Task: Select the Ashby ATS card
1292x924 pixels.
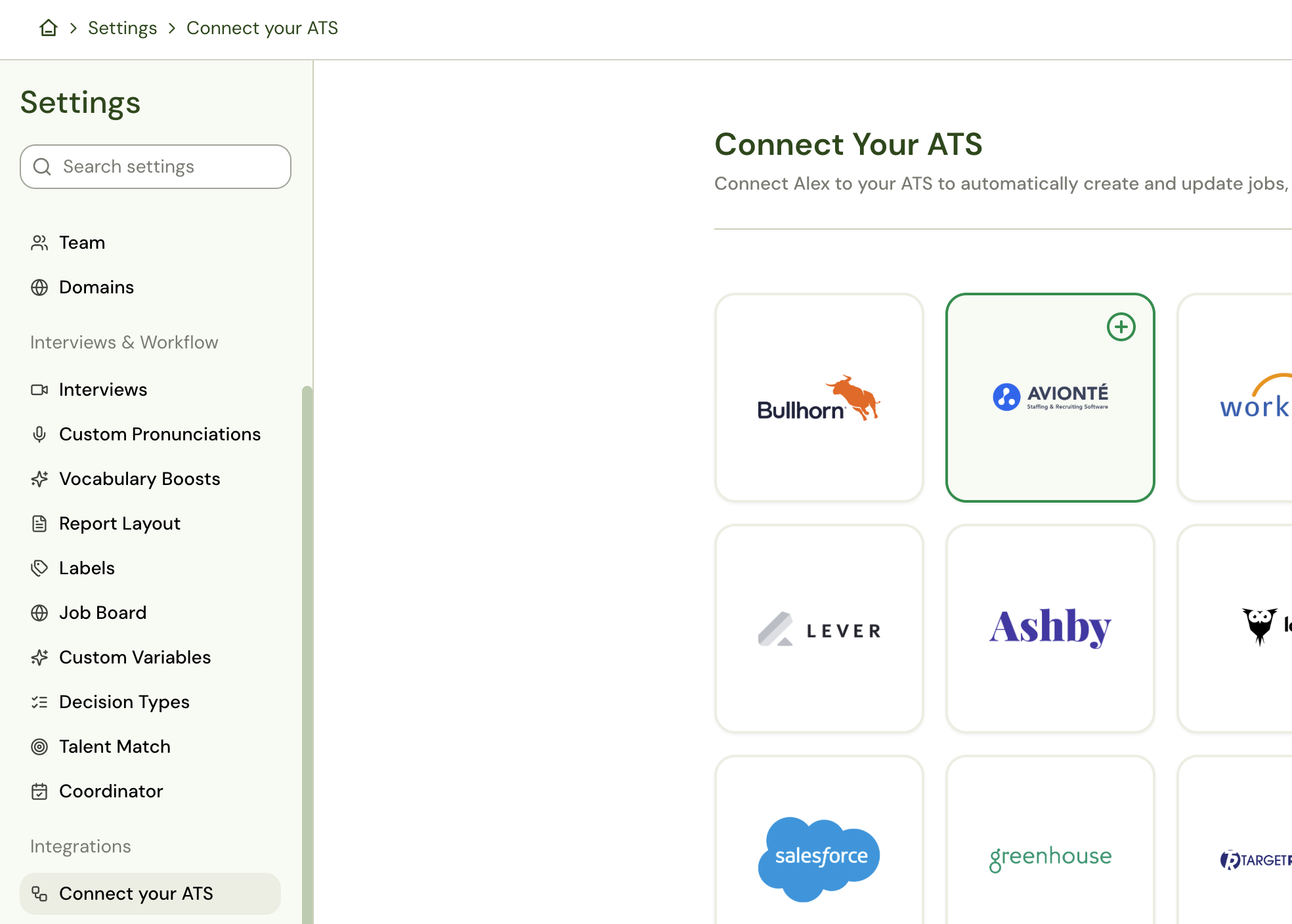Action: coord(1050,629)
